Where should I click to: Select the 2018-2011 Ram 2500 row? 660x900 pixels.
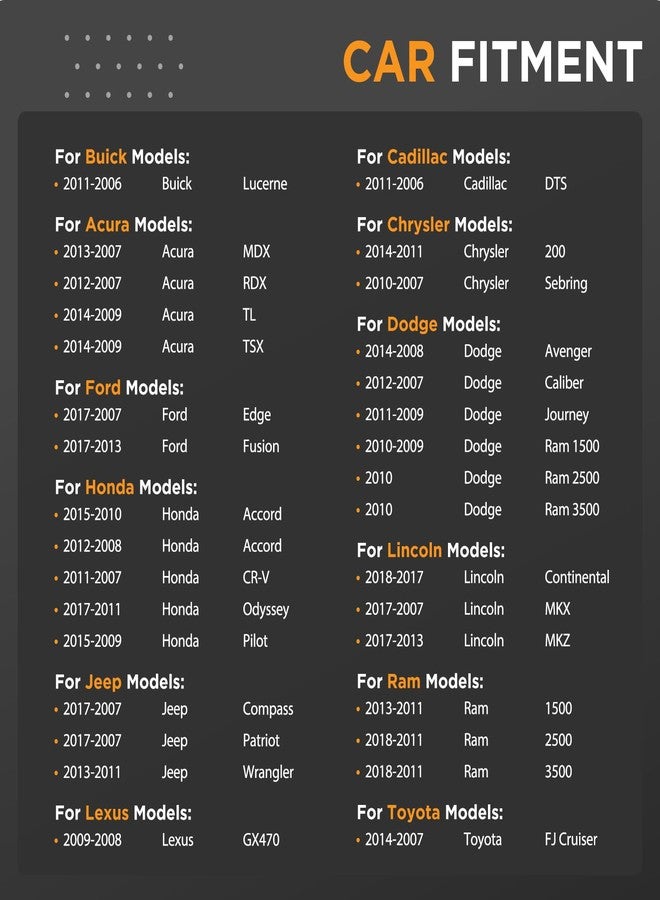(x=464, y=740)
